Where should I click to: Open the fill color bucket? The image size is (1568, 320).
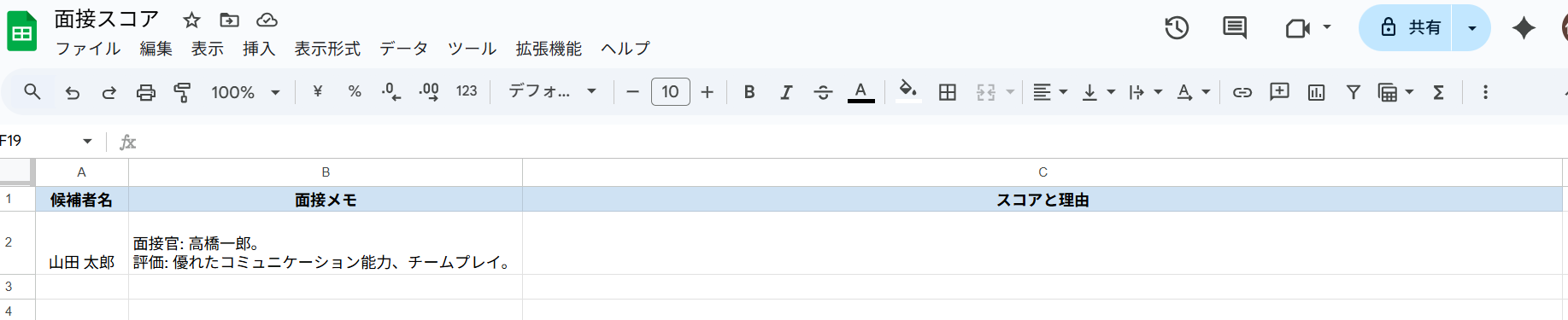[x=908, y=90]
